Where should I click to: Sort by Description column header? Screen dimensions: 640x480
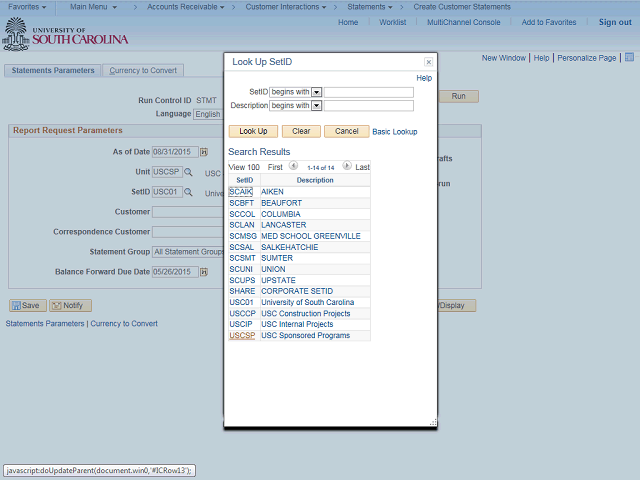[315, 180]
